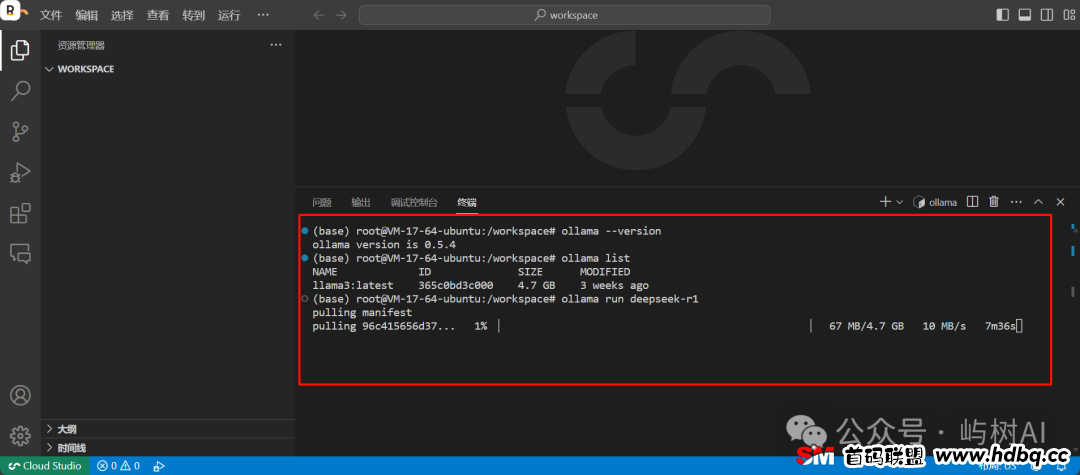The image size is (1080, 475).
Task: Show more menu bar items ellipsis
Action: (263, 15)
